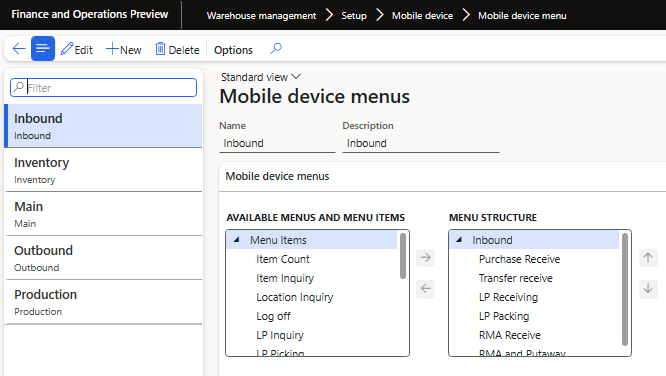Select the Outbound menu in list
Viewport: 666px width, 376px height.
(103, 258)
